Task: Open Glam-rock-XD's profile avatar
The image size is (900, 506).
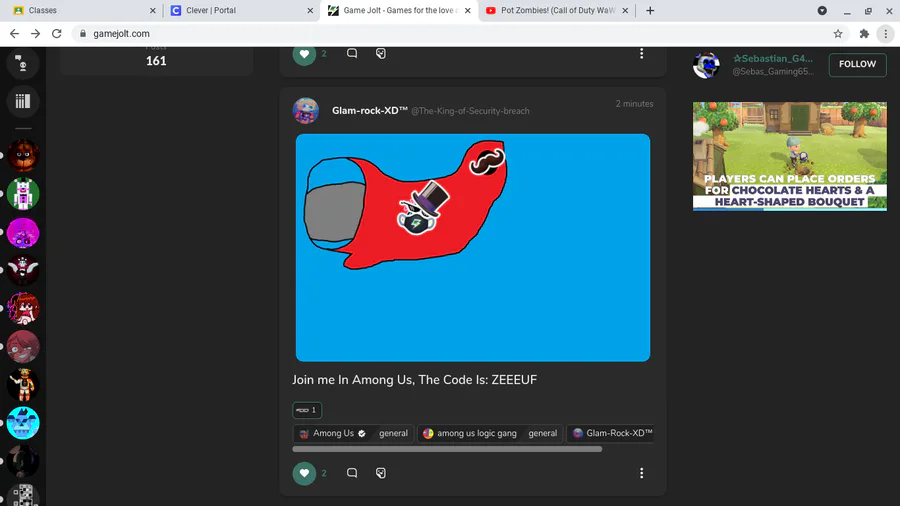Action: click(x=305, y=111)
